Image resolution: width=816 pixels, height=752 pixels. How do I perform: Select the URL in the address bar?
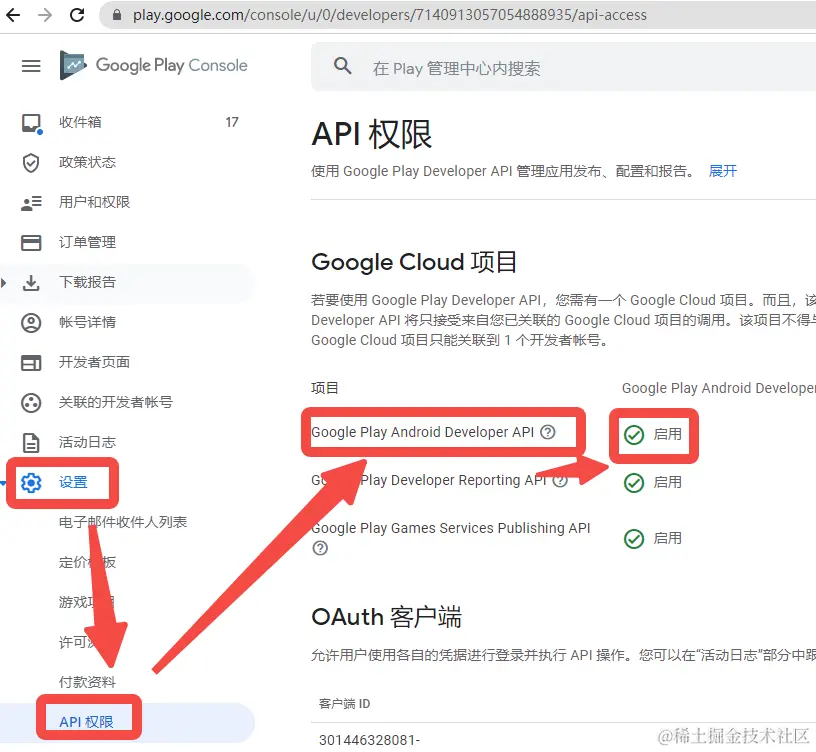point(389,15)
